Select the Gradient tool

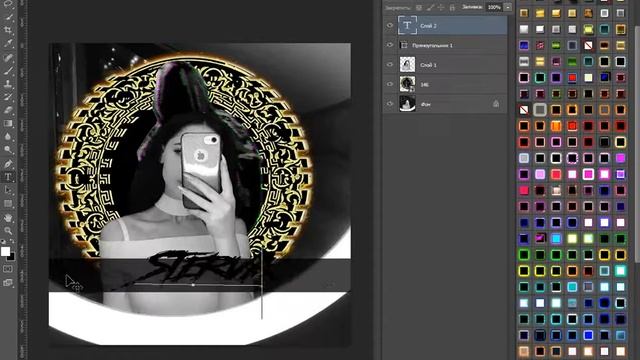click(x=8, y=123)
